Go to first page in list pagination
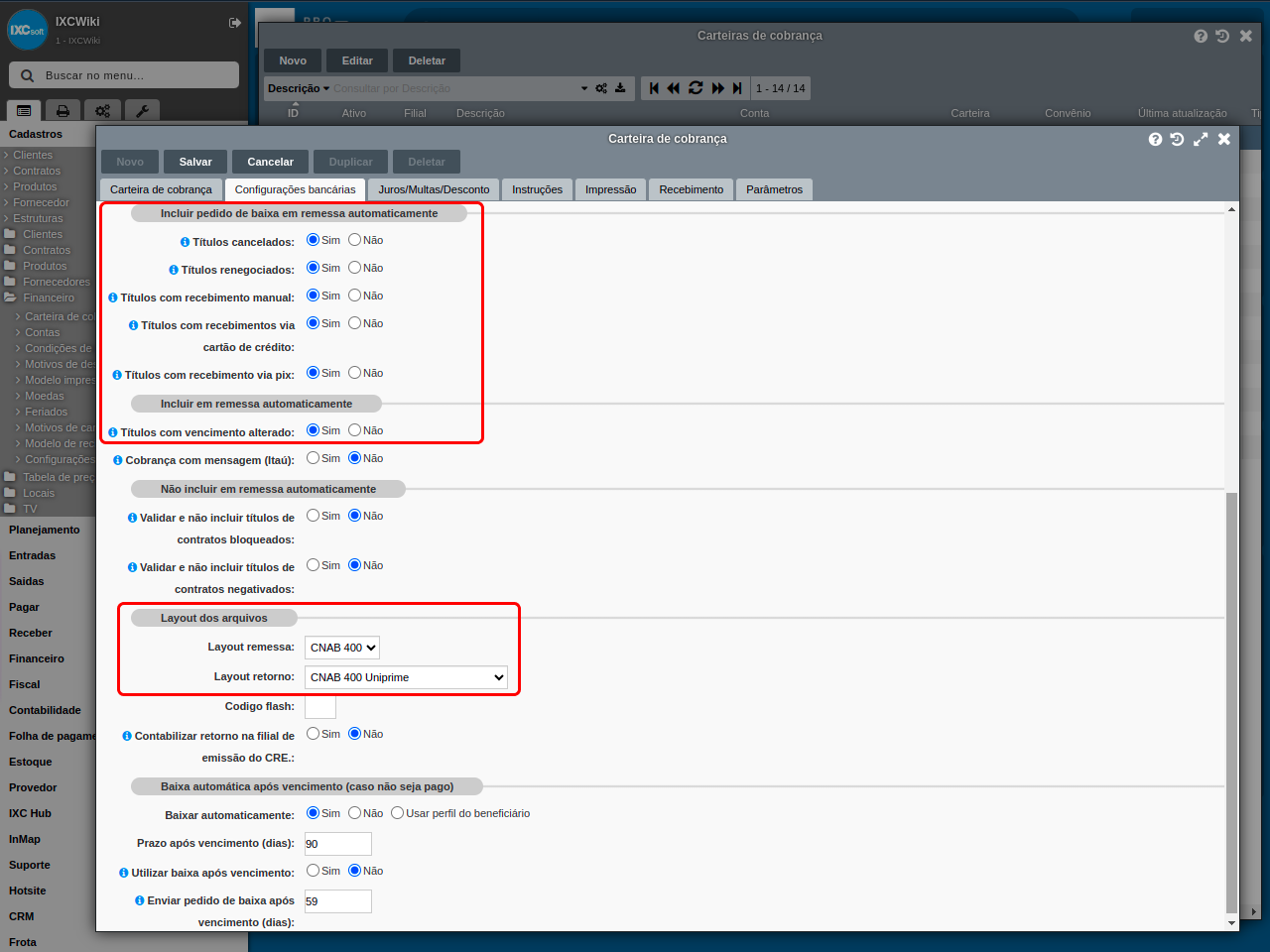This screenshot has width=1270, height=952. pyautogui.click(x=654, y=88)
